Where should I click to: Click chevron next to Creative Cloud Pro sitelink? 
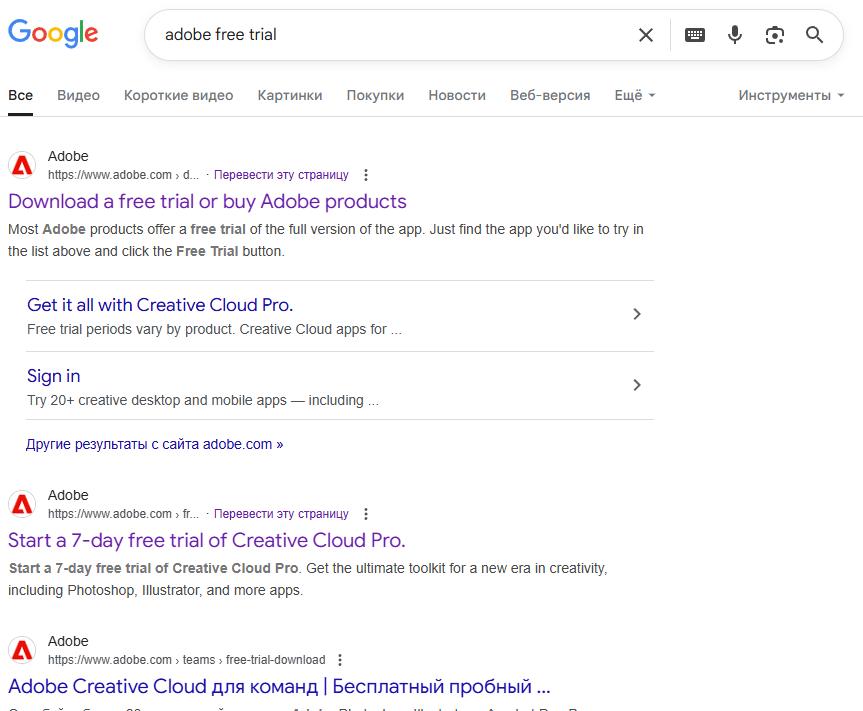(637, 314)
